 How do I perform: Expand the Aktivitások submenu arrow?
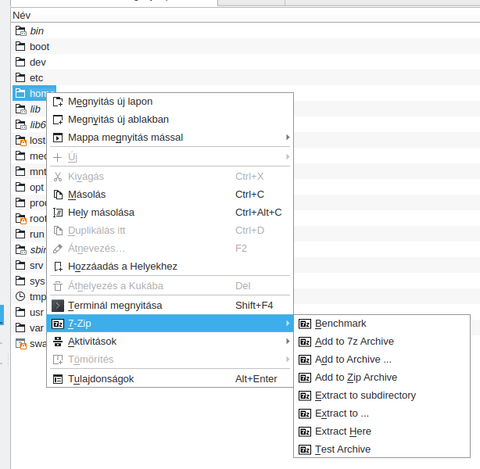tap(287, 341)
